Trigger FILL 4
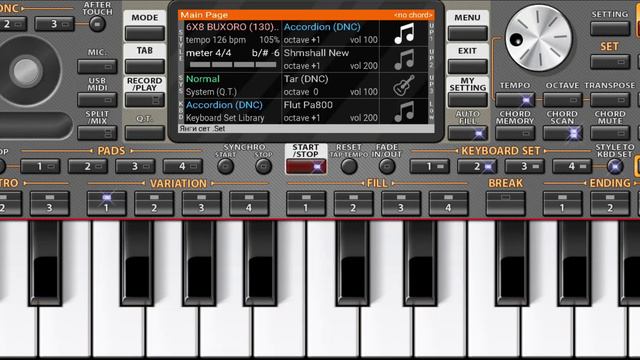Viewport: 640px width, 360px height. 448,203
